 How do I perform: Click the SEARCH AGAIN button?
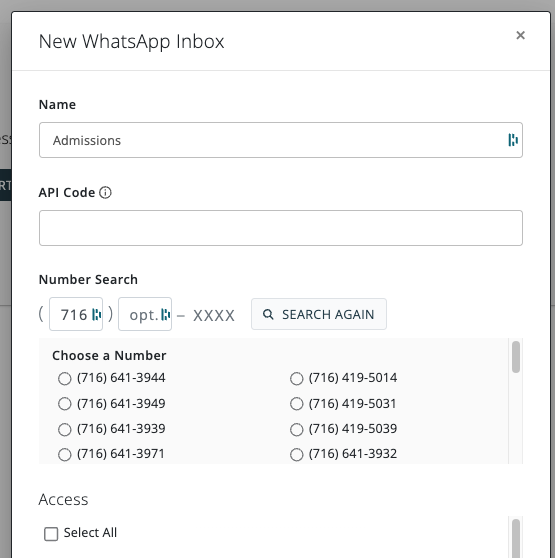[x=319, y=314]
